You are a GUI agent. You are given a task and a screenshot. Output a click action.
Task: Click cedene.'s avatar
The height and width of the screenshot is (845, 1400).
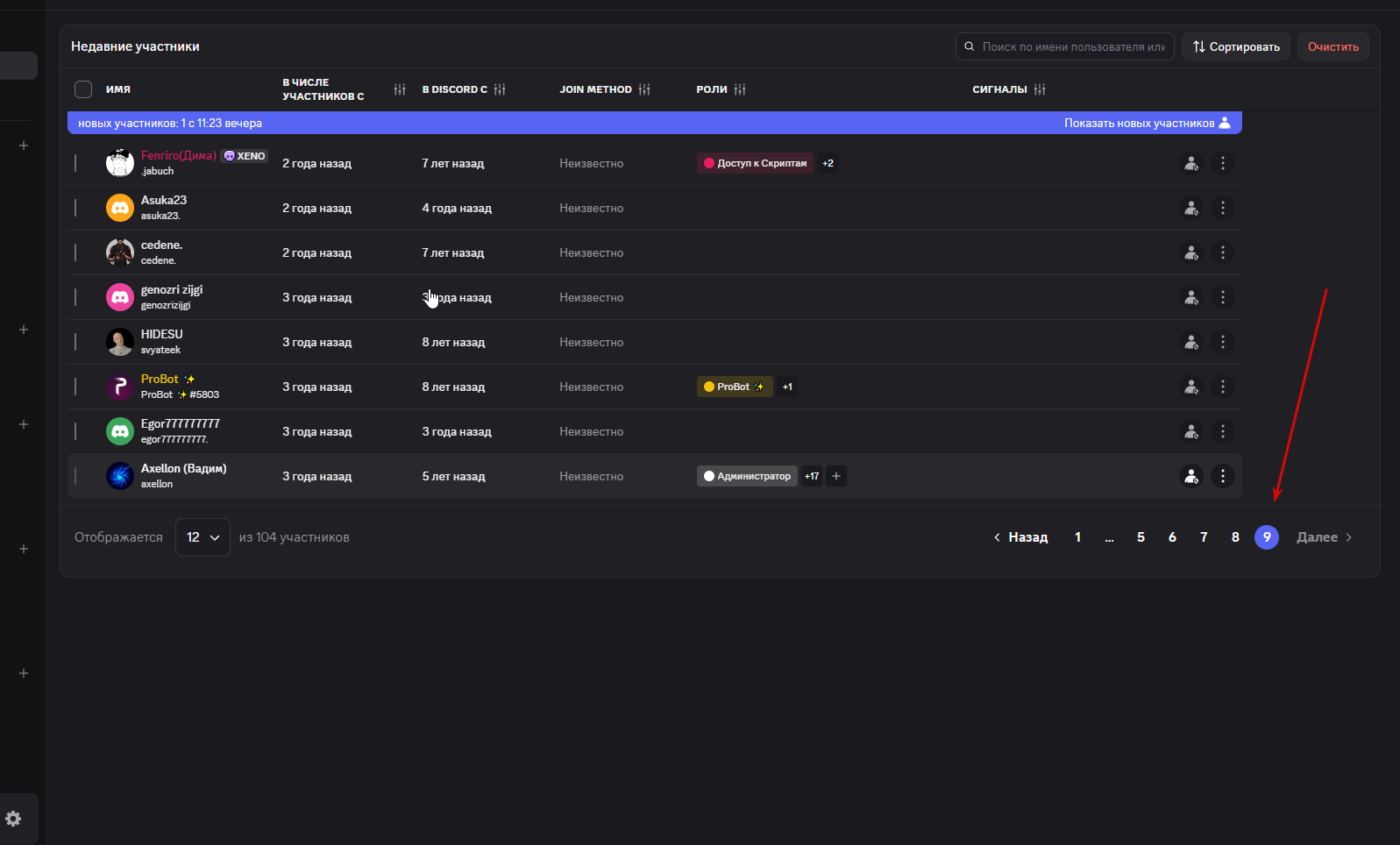[120, 252]
